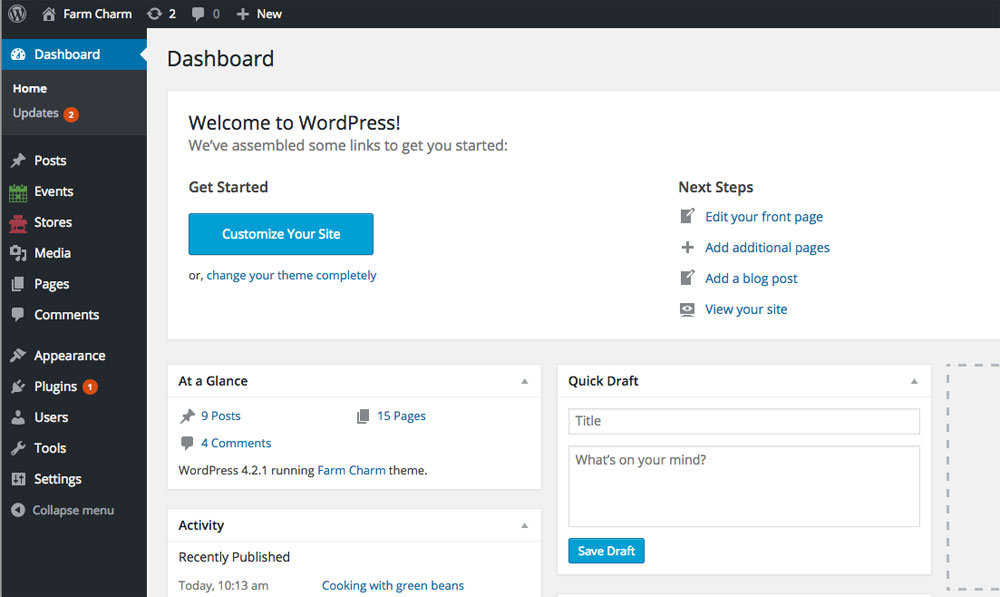Open View your site link
Viewport: 1000px width, 597px height.
[746, 309]
